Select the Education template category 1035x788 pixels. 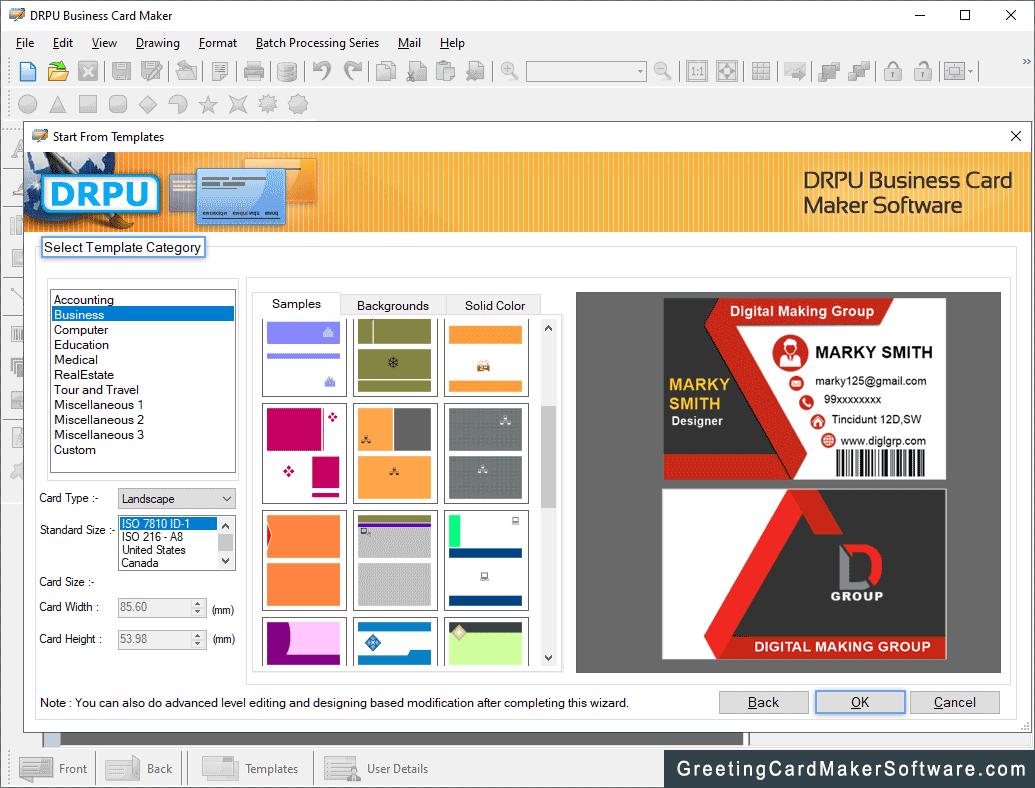click(143, 345)
